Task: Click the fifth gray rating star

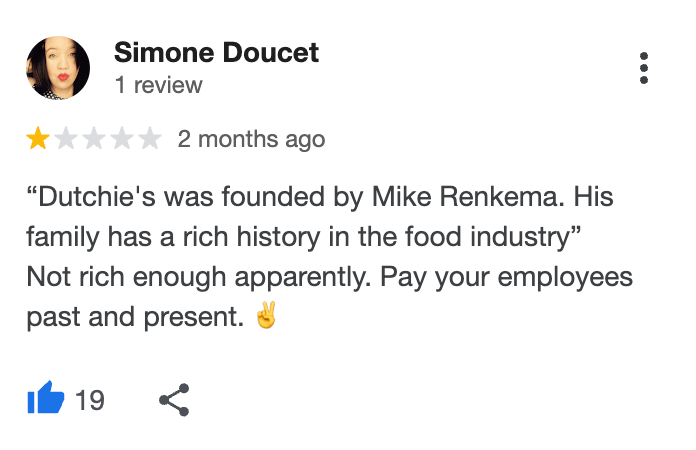Action: 150,139
